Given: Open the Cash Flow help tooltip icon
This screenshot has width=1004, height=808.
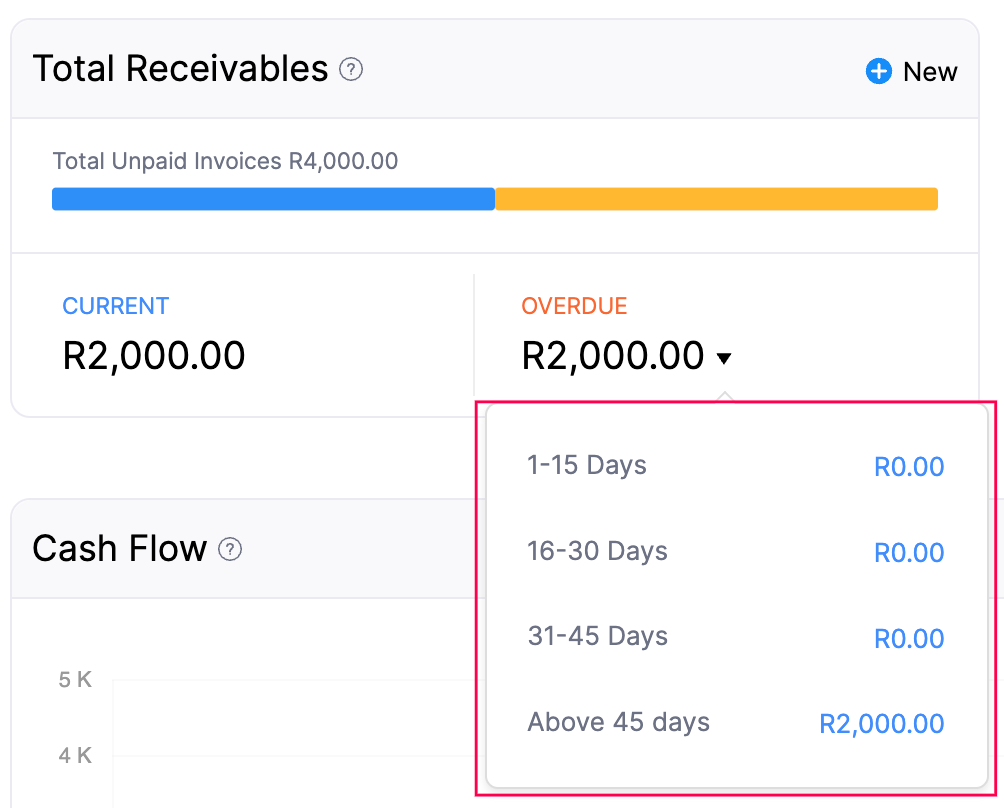Looking at the screenshot, I should point(229,549).
